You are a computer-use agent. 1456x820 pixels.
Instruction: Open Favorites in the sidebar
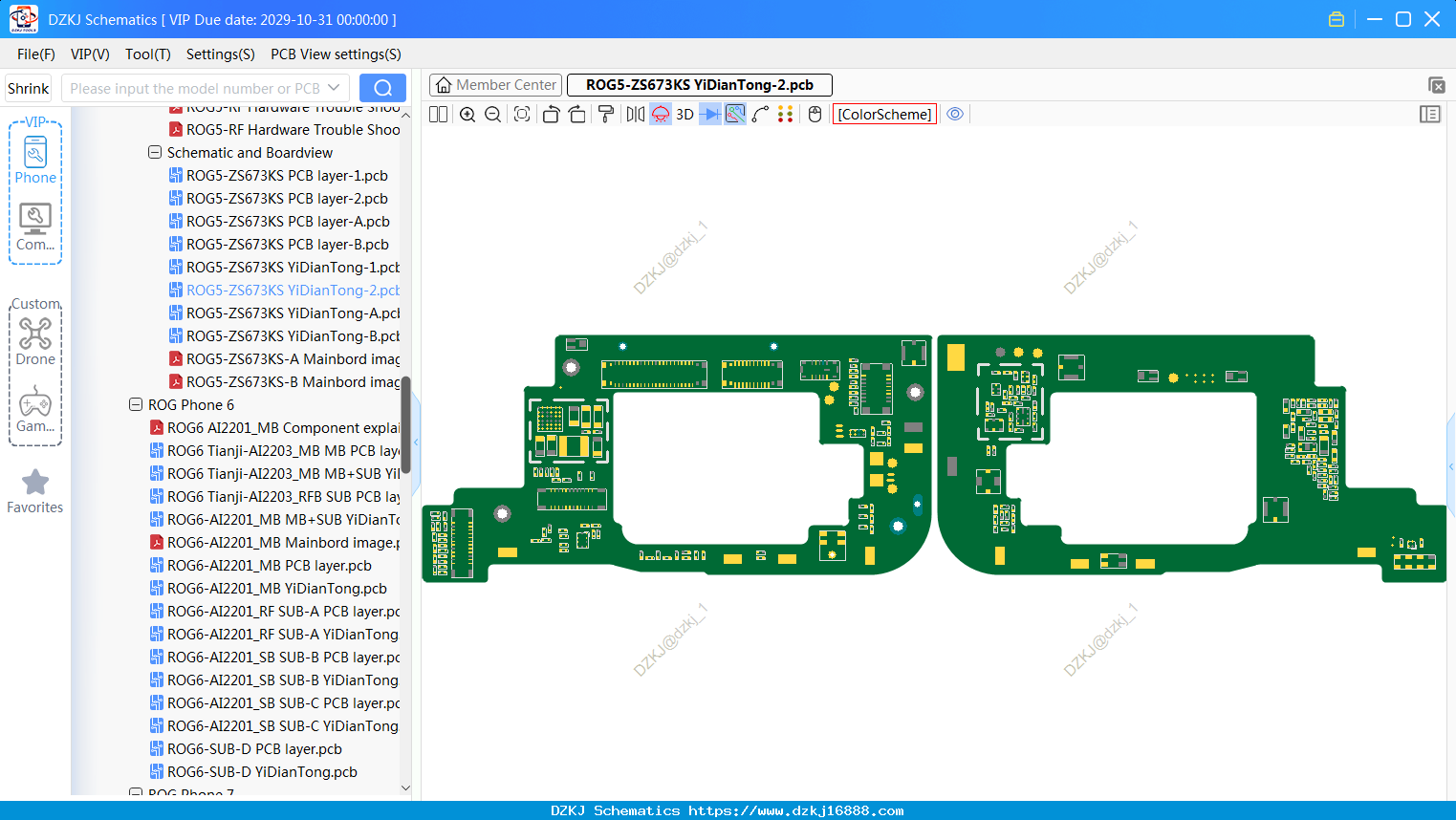(35, 492)
